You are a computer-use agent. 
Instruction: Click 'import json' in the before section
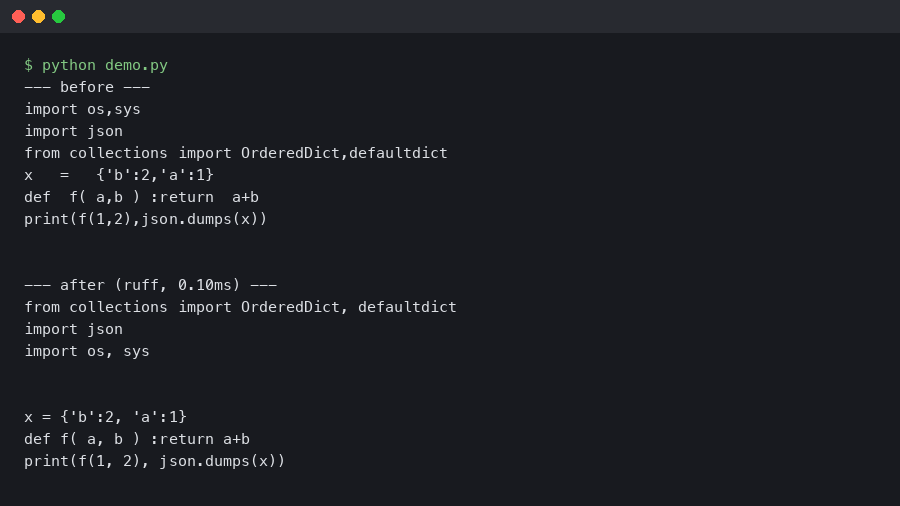tap(73, 131)
